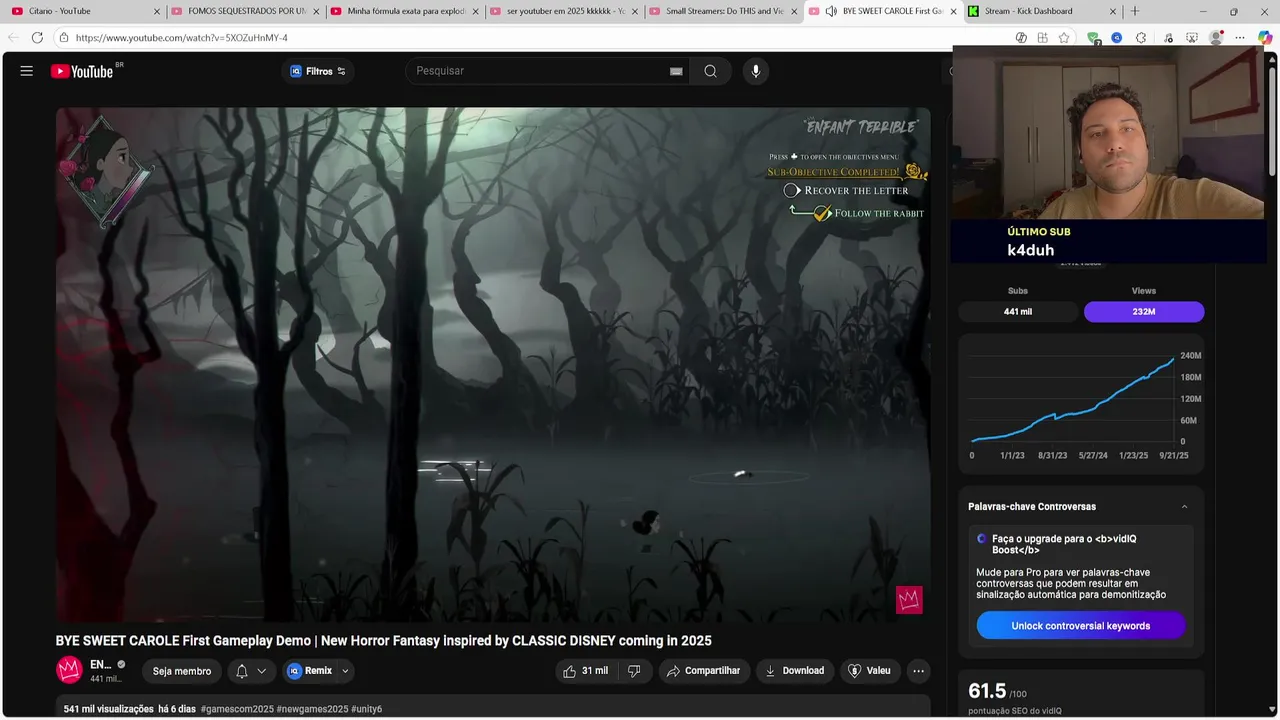The image size is (1280, 720).
Task: Click Unlock controversial keywords
Action: point(1081,626)
